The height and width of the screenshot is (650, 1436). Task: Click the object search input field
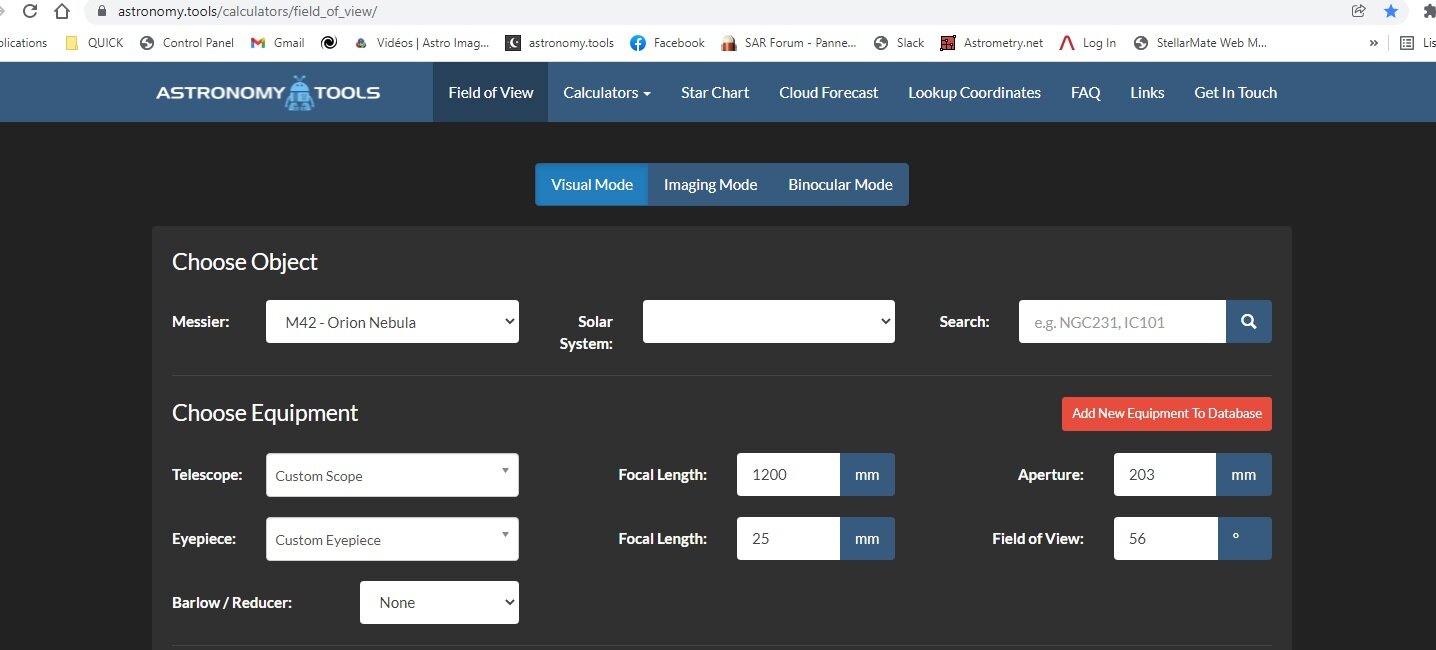1122,322
